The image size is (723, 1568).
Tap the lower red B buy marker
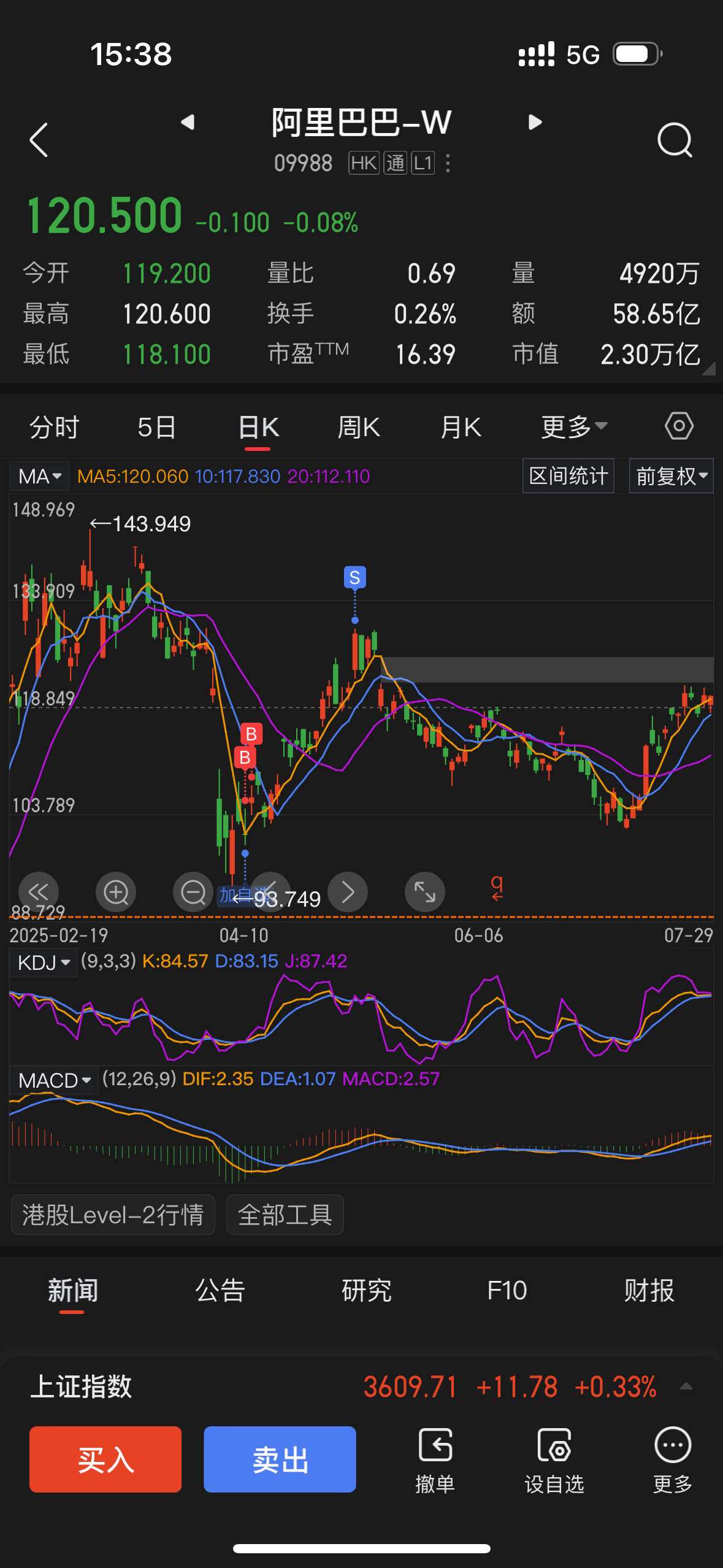(245, 758)
